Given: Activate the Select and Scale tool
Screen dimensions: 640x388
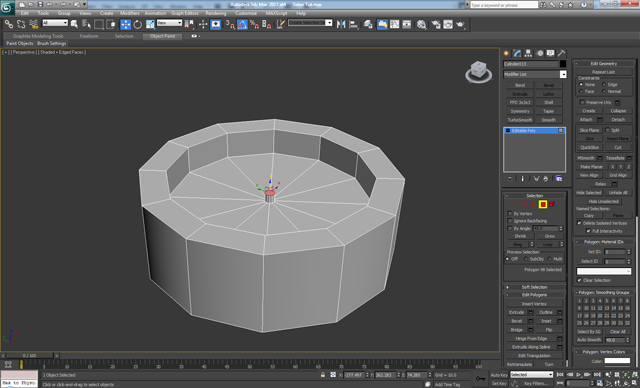Looking at the screenshot, I should [x=150, y=24].
